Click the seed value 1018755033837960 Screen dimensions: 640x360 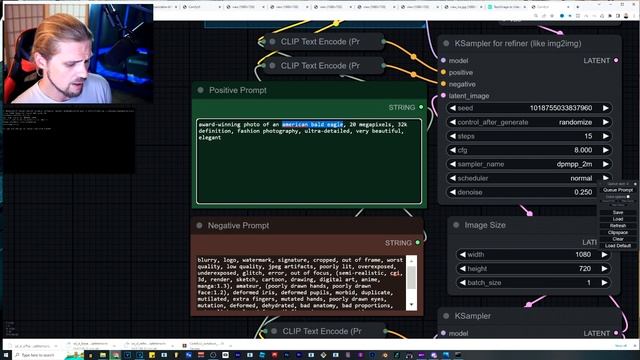(561, 108)
